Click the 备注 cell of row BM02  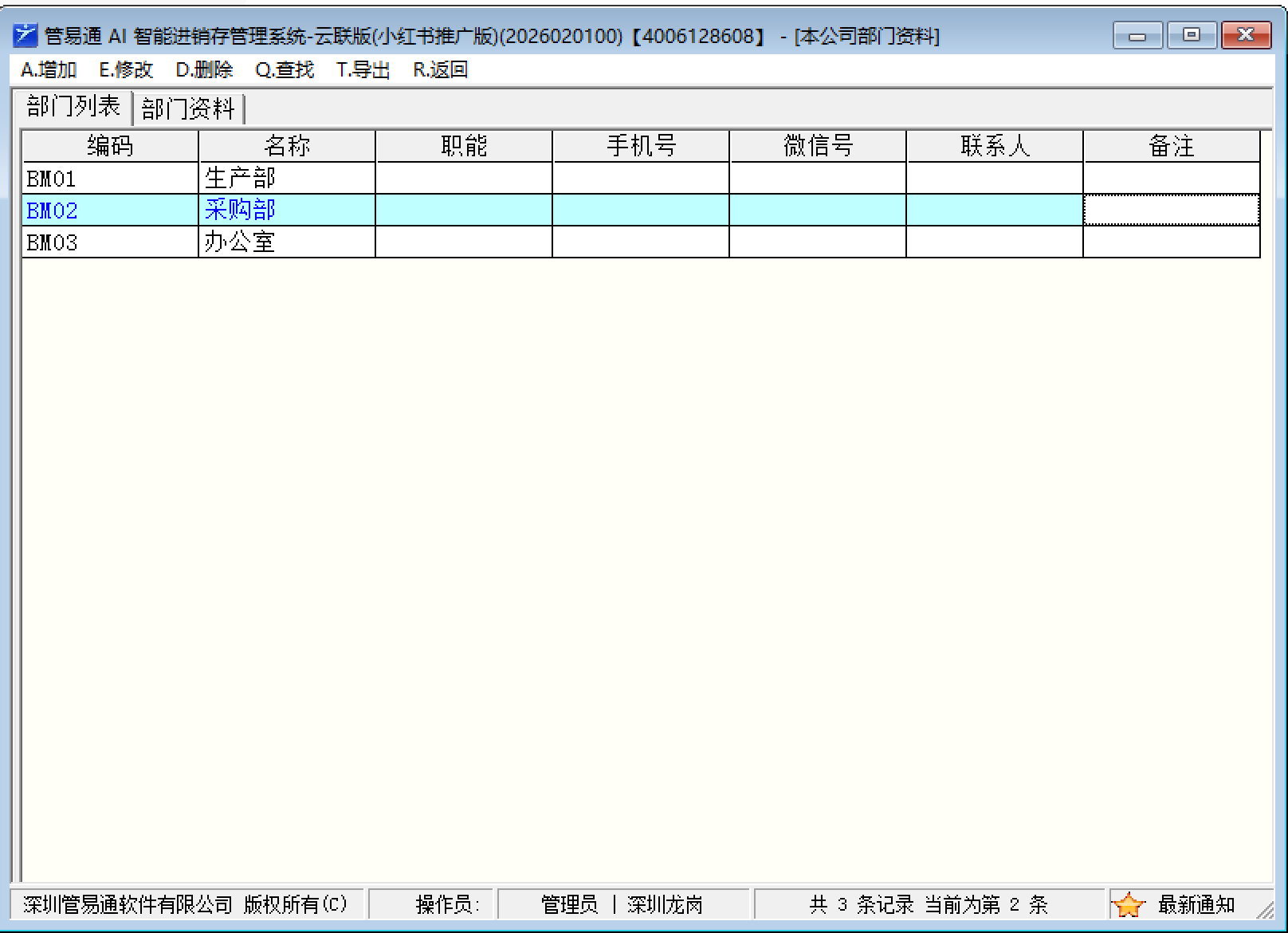(1171, 210)
